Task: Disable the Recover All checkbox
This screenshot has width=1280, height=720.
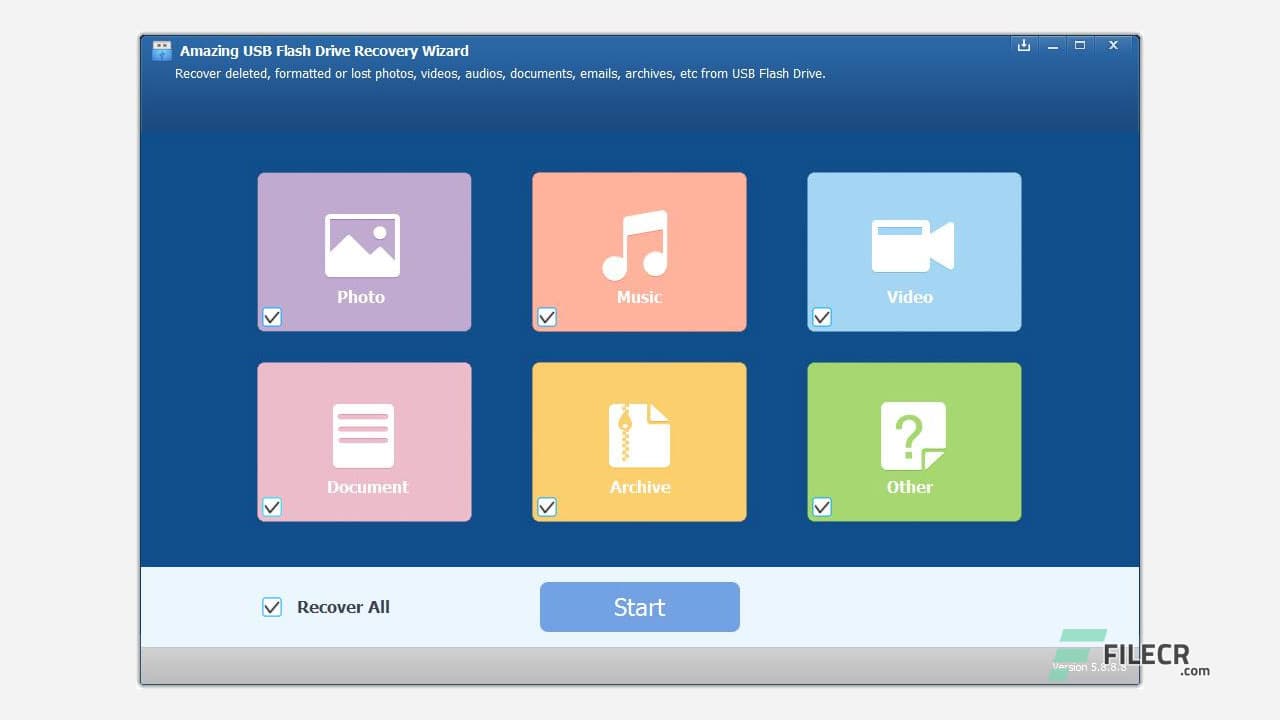Action: (271, 606)
